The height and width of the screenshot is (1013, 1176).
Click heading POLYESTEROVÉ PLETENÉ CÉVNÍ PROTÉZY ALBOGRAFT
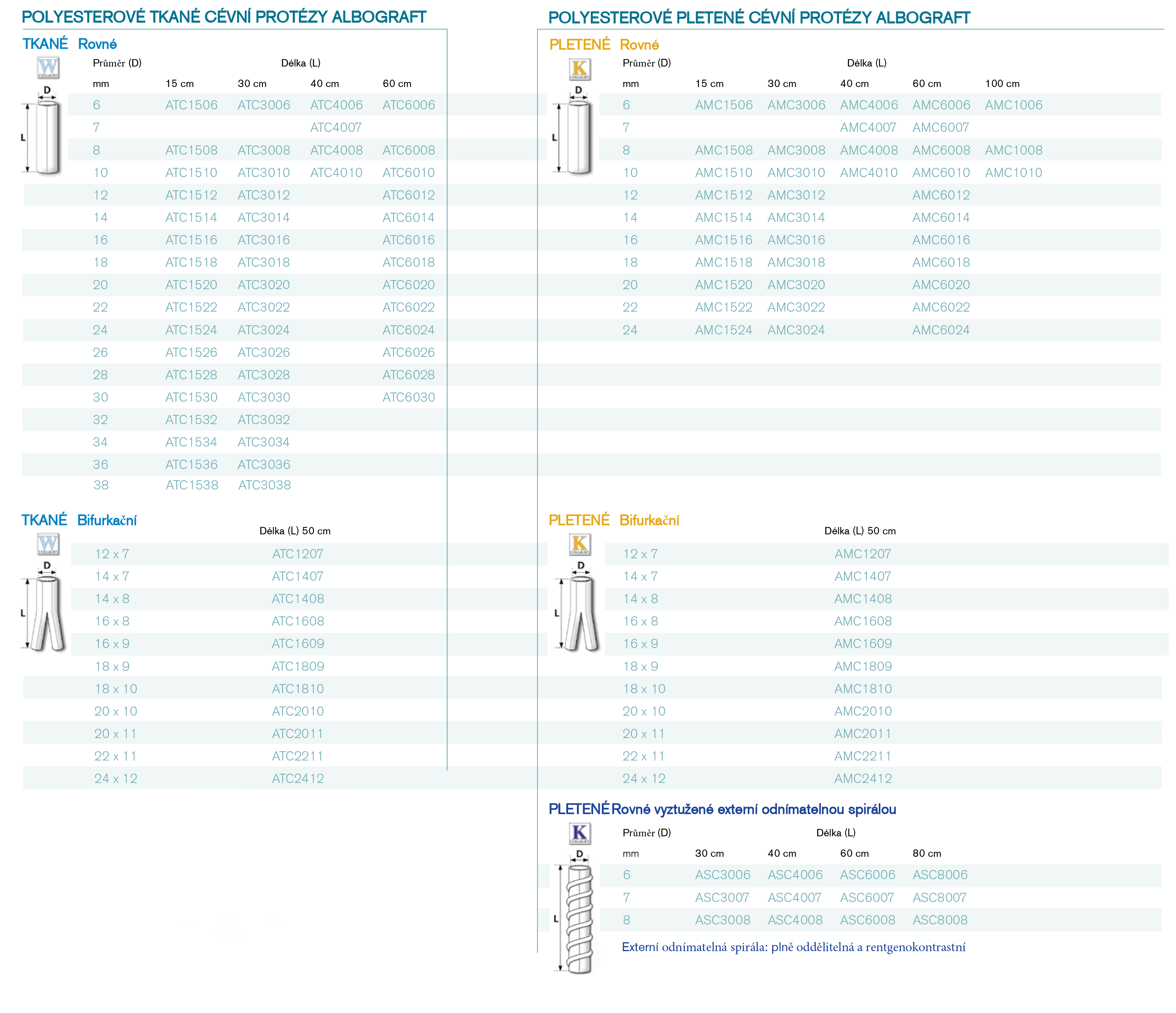(759, 18)
